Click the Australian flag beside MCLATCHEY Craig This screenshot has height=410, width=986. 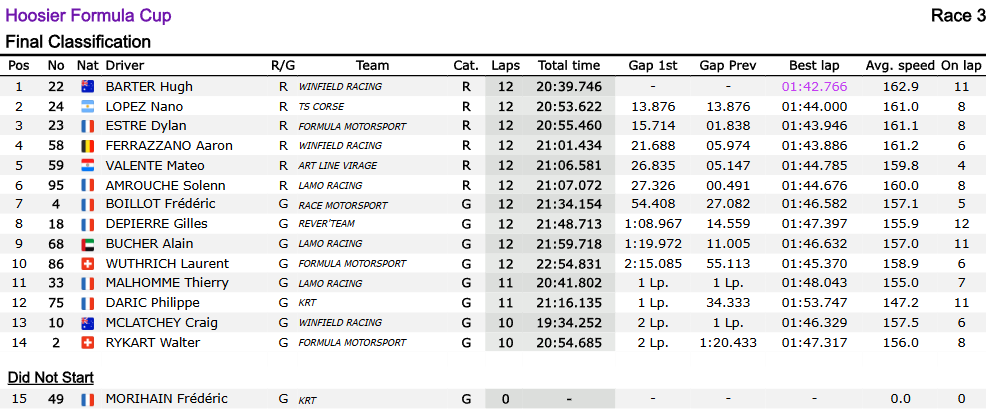pos(88,323)
